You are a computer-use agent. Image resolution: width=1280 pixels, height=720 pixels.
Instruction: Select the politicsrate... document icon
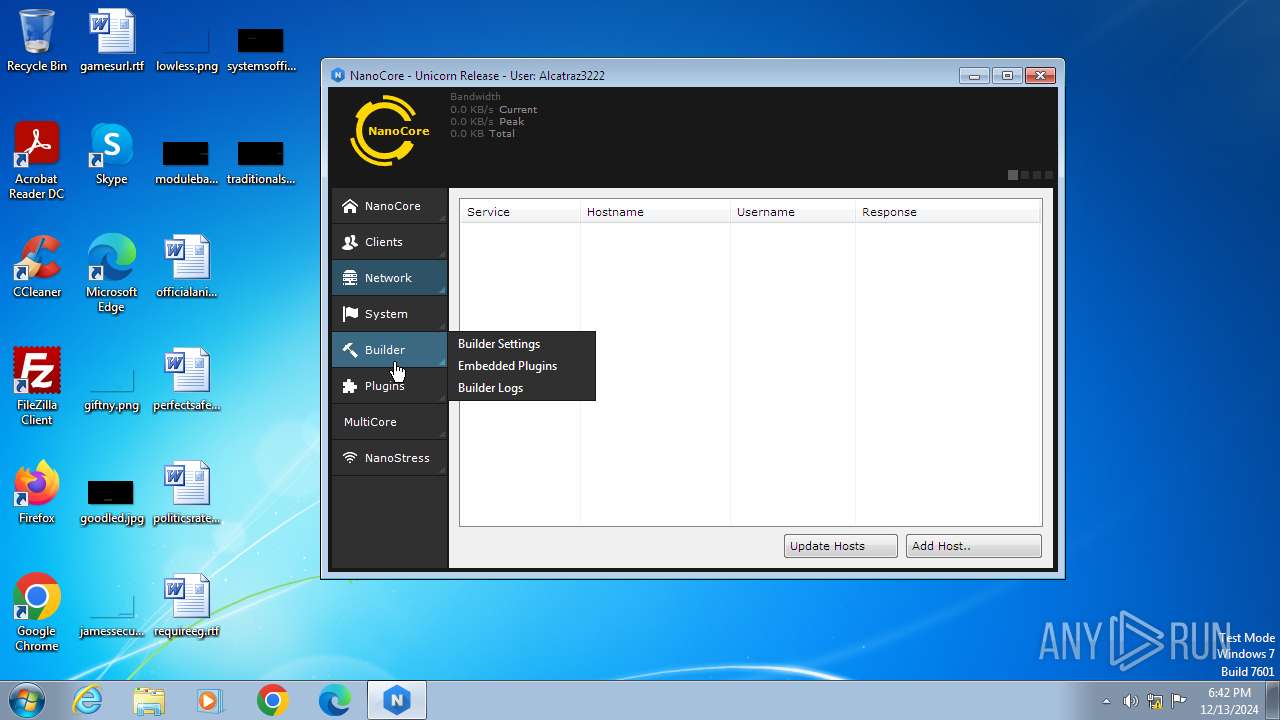187,494
